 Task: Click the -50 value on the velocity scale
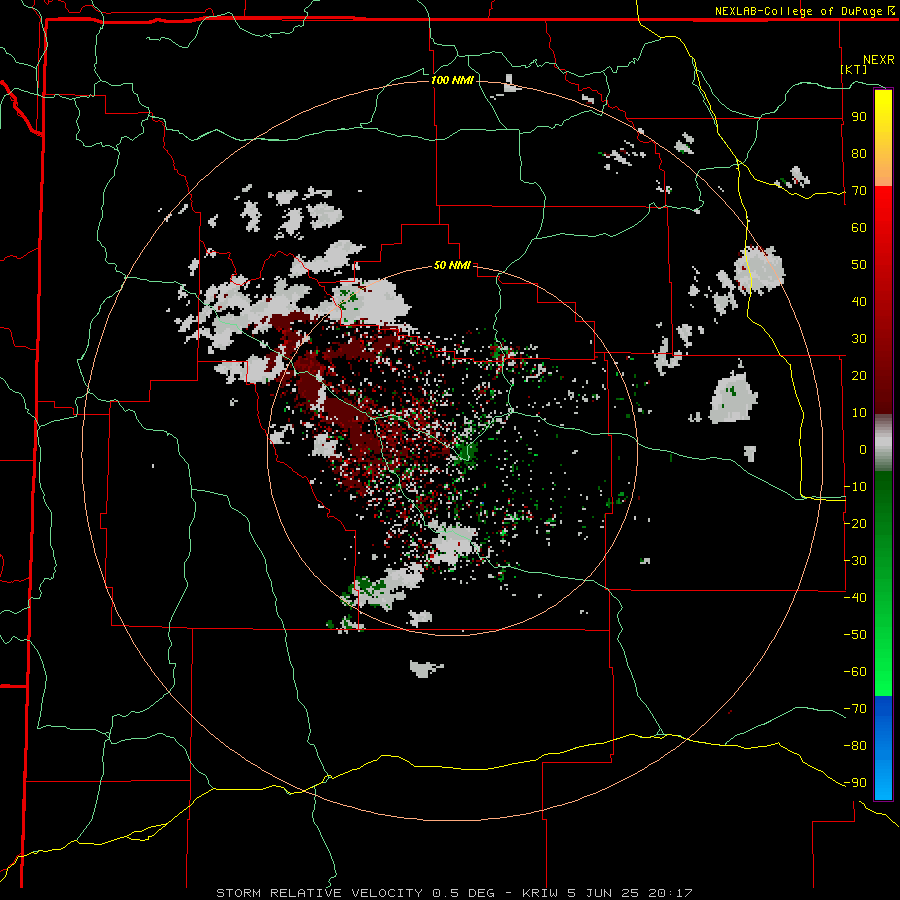[x=855, y=634]
